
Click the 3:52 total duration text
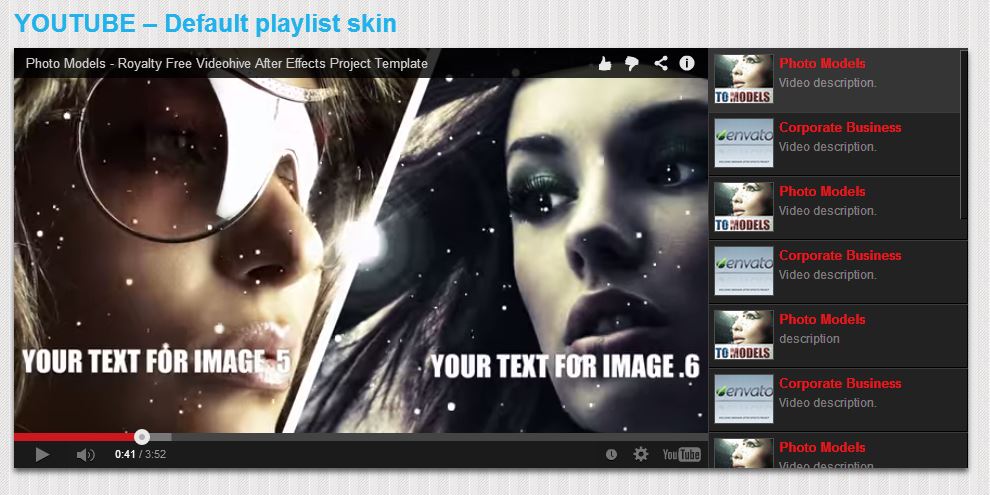(x=155, y=454)
